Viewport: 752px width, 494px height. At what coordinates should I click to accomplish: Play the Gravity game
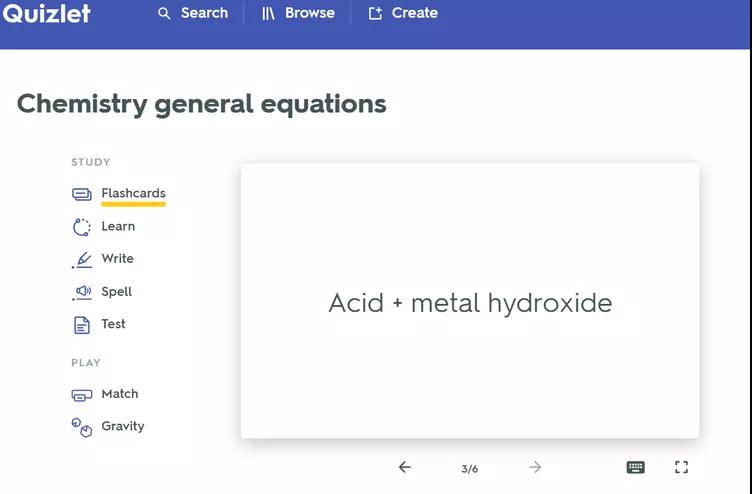pos(123,426)
